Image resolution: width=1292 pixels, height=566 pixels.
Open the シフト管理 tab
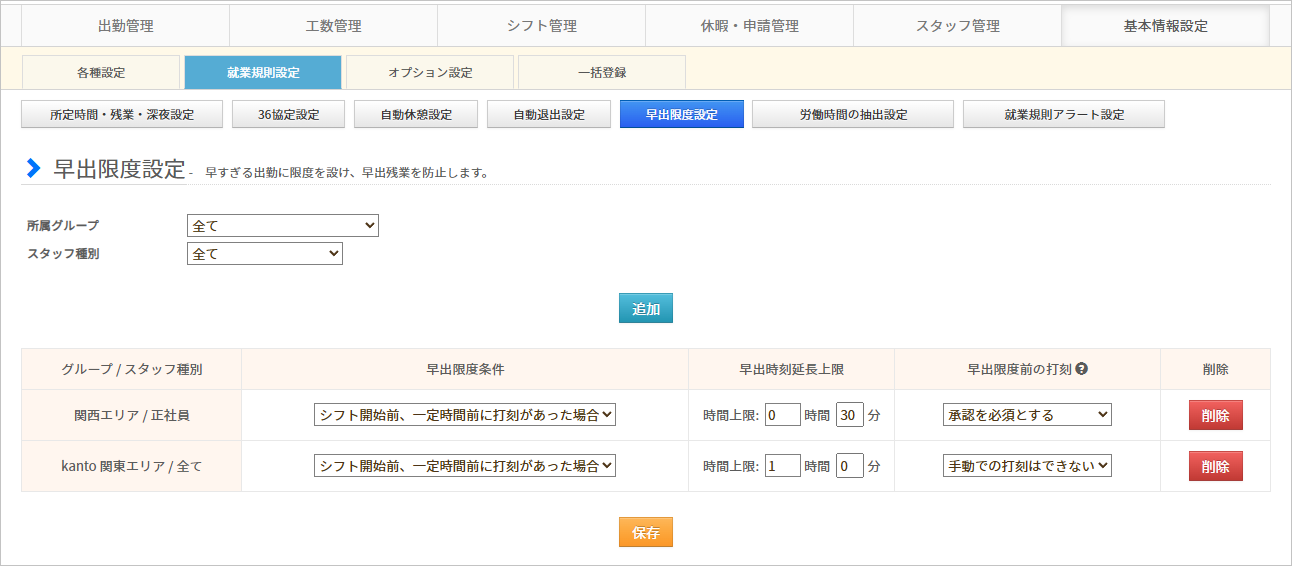coord(541,26)
